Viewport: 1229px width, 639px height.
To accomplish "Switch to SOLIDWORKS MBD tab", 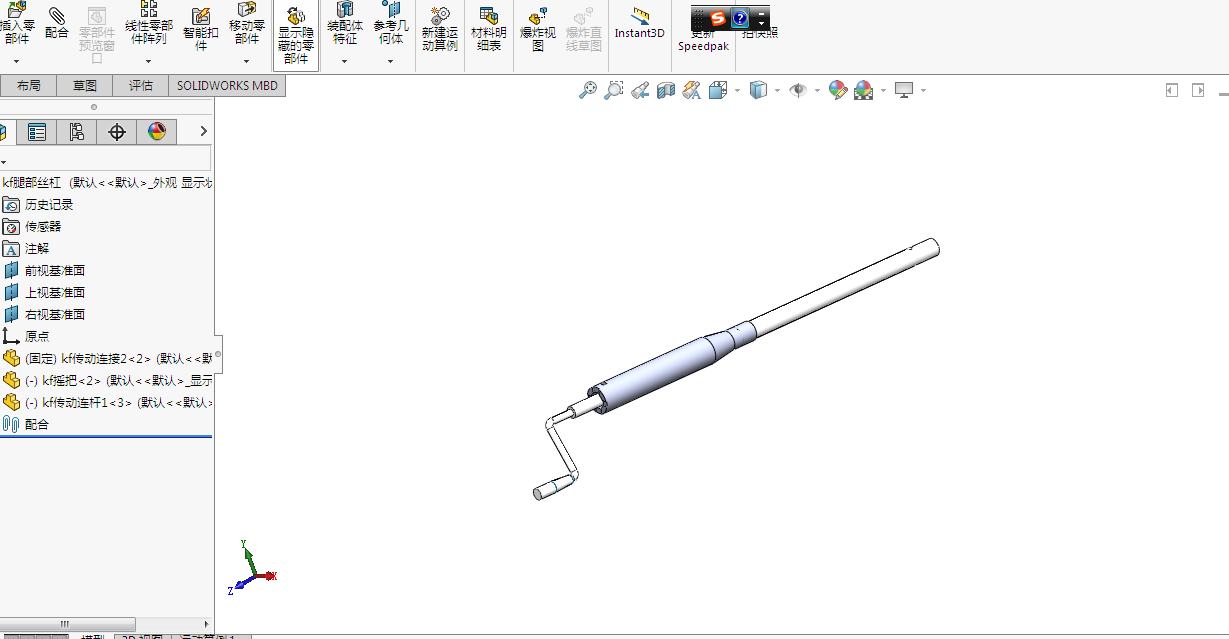I will [227, 86].
